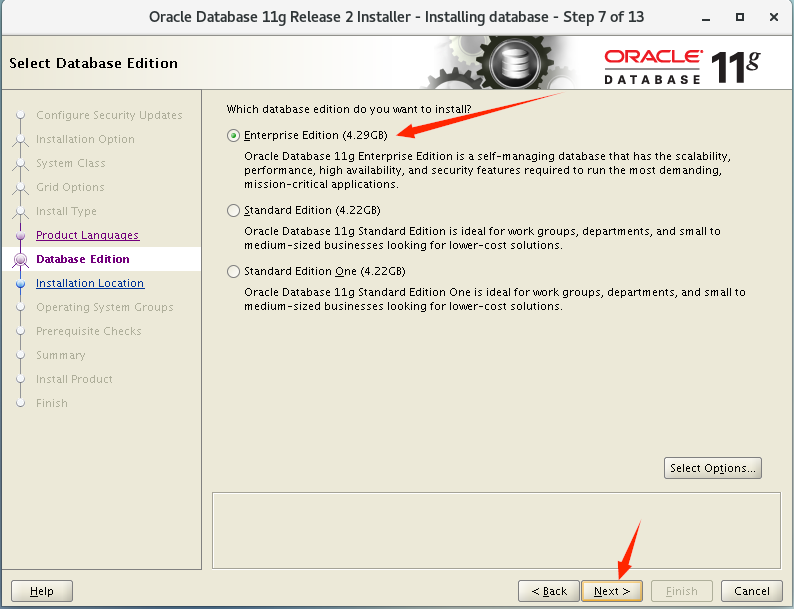Click the Finish step label in the sidebar
Screen dimensions: 794x609
[x=52, y=403]
